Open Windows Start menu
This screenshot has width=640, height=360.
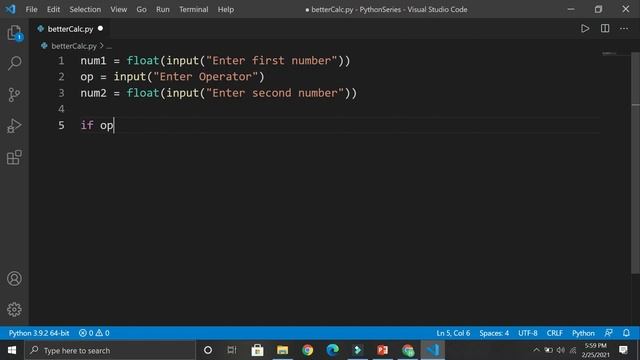tap(12, 350)
